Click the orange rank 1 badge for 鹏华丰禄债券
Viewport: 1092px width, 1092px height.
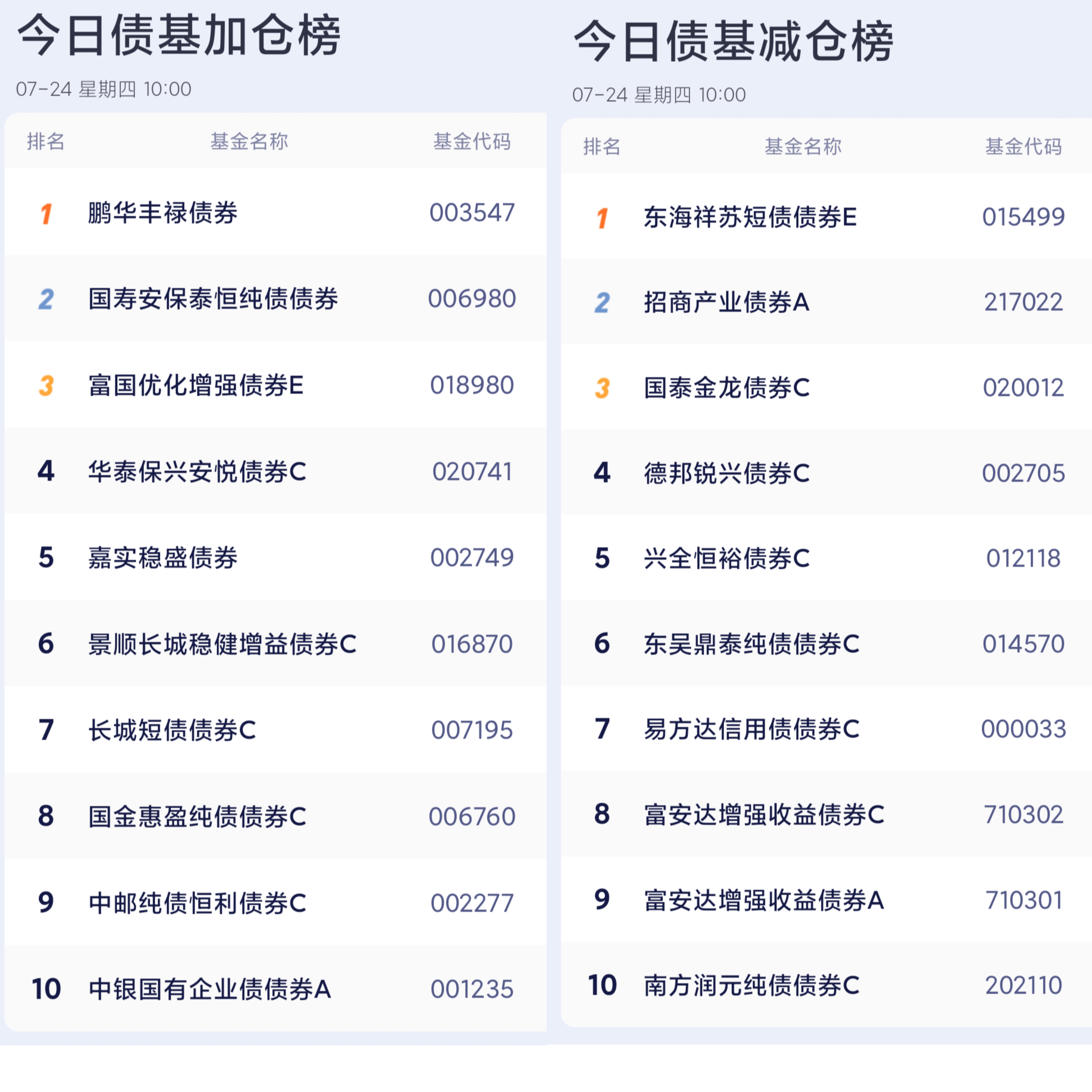(x=46, y=214)
